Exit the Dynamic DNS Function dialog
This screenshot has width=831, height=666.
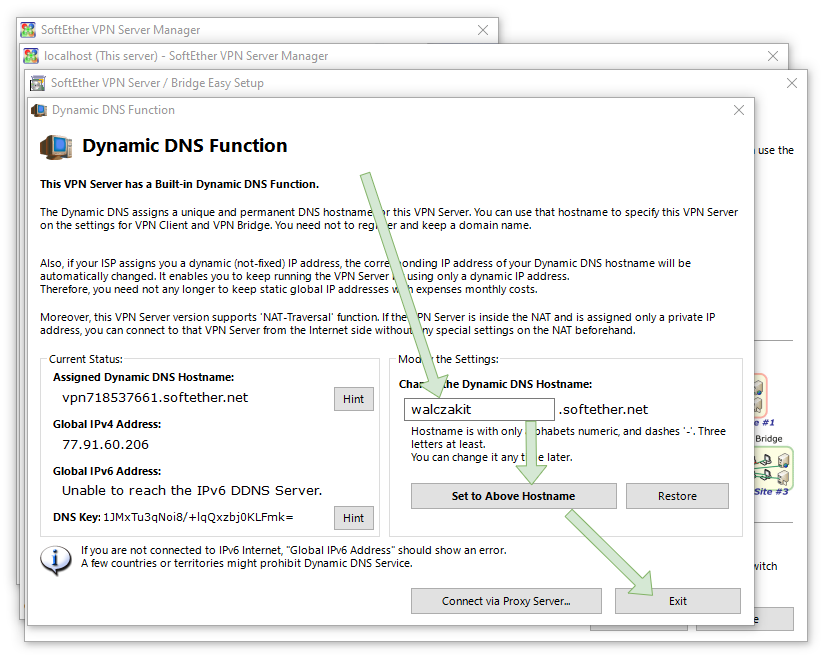pos(677,601)
